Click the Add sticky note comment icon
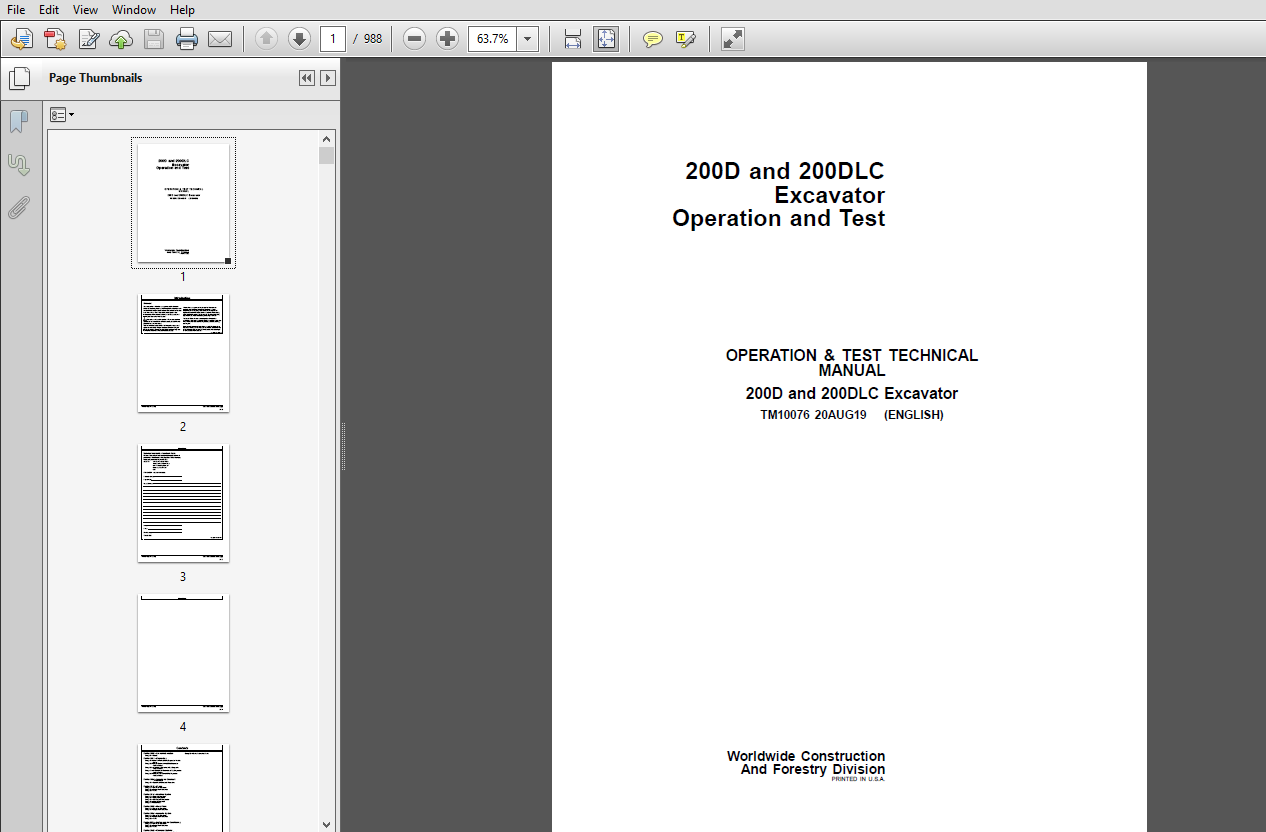The width and height of the screenshot is (1266, 832). click(652, 39)
